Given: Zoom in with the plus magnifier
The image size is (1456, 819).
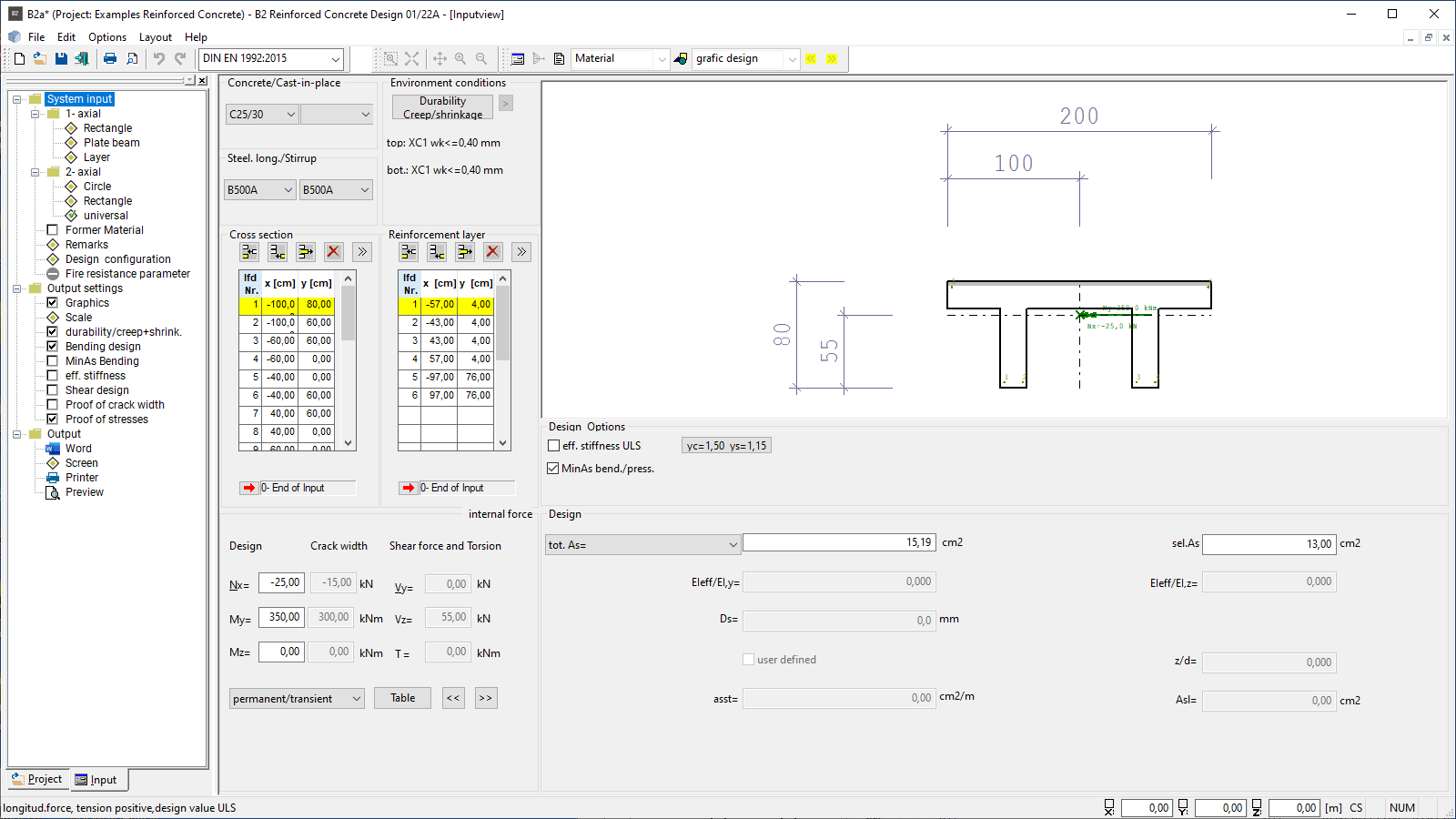Looking at the screenshot, I should tap(460, 59).
